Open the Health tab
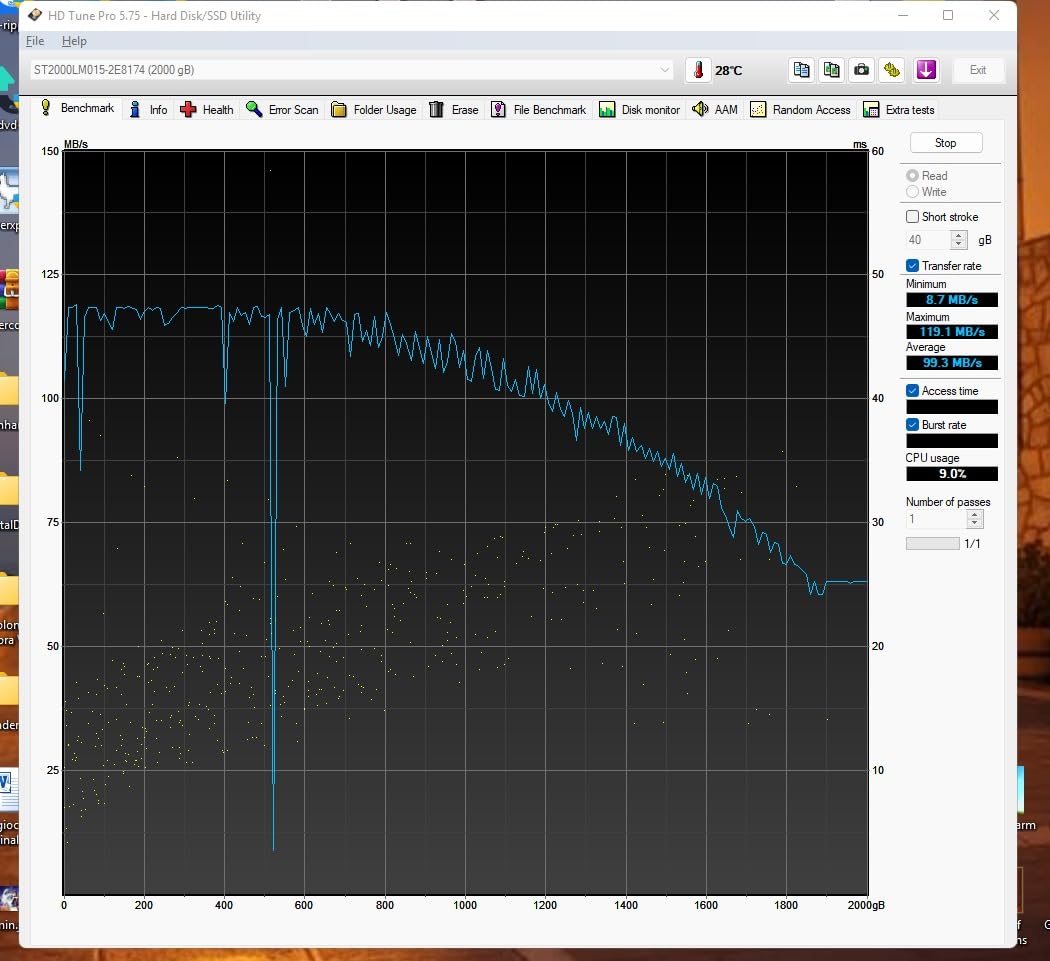Screen dimensions: 1050x961 207,109
